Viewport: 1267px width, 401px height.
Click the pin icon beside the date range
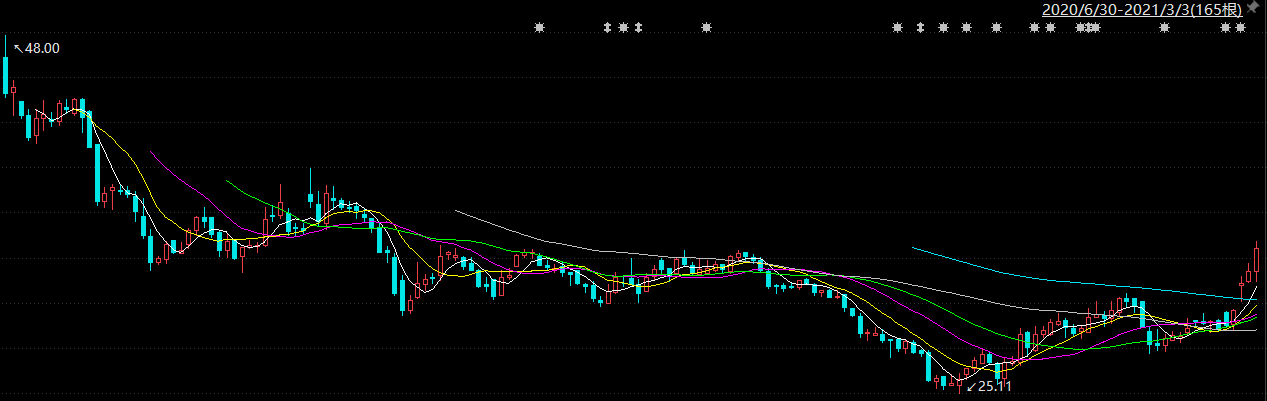(x=1254, y=8)
